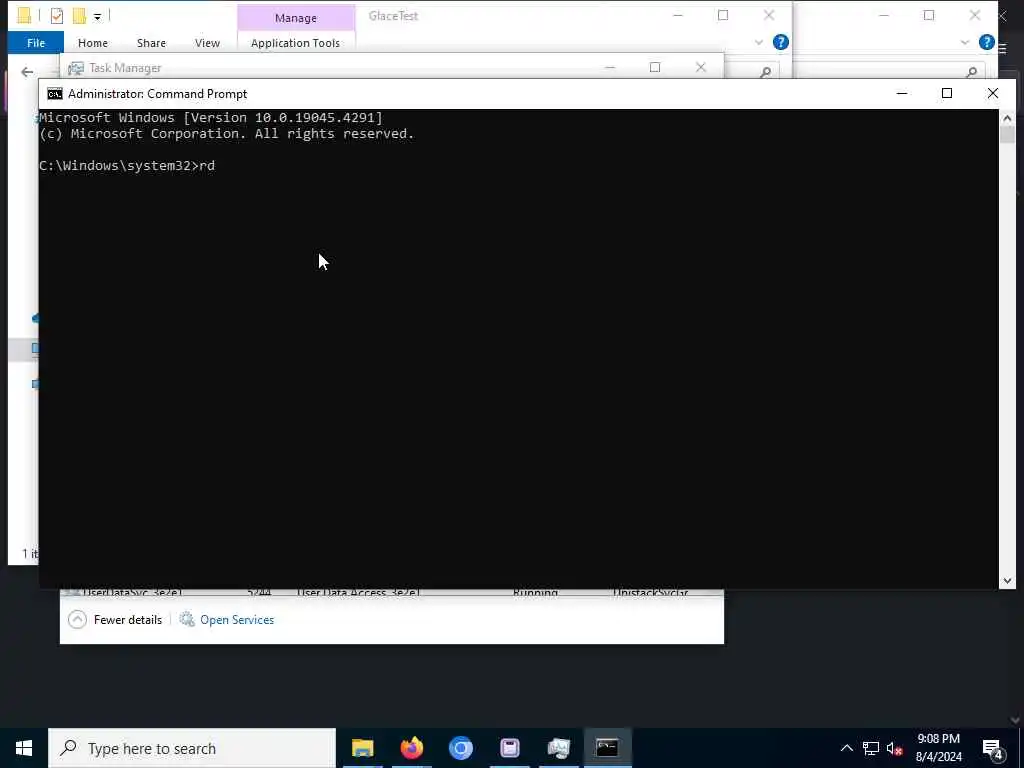Click search magnifier in the rightmost background window
1024x768 pixels.
pyautogui.click(x=972, y=72)
